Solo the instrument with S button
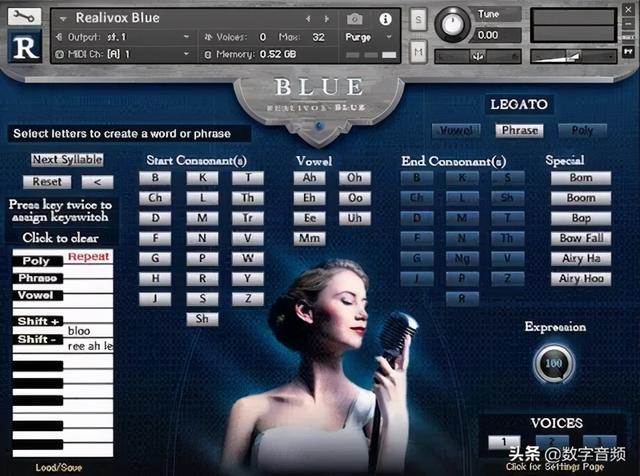 click(x=418, y=19)
